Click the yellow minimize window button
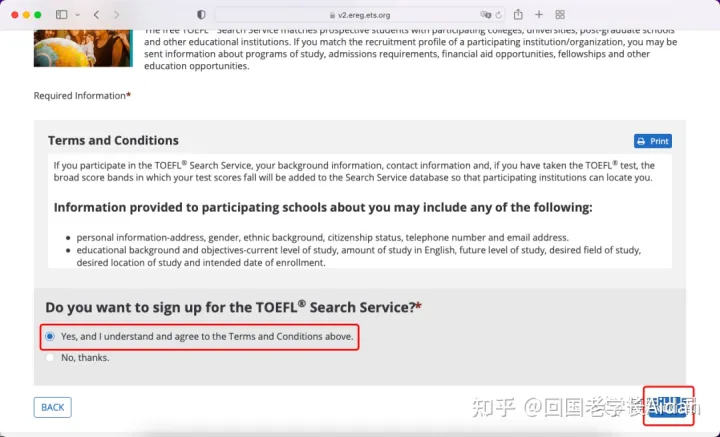The height and width of the screenshot is (437, 720). [26, 15]
